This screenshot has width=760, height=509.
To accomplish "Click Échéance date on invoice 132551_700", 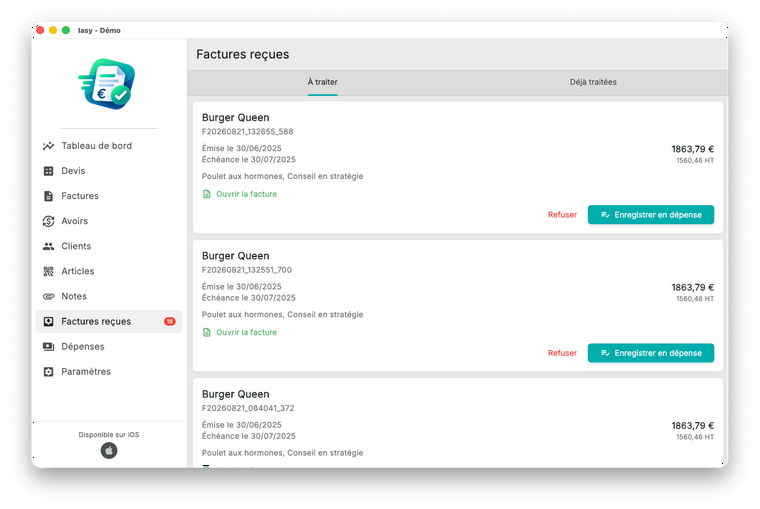I will 249,298.
